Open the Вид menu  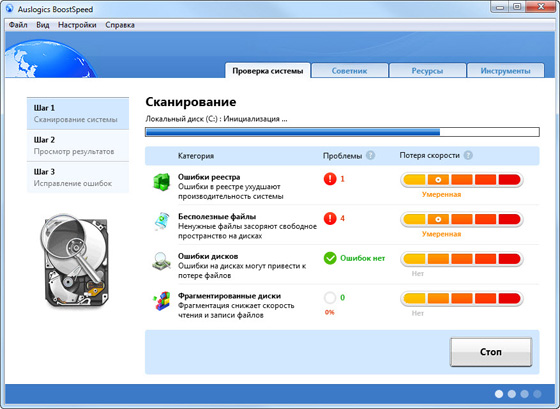42,25
